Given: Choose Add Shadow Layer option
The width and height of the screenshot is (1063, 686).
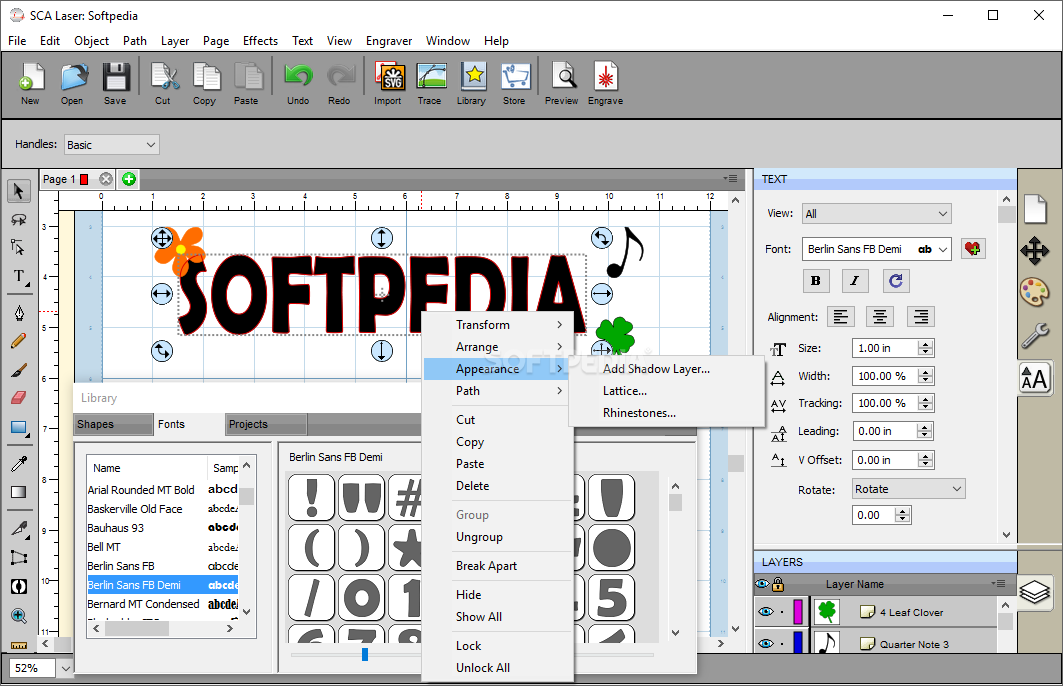Looking at the screenshot, I should tap(656, 369).
